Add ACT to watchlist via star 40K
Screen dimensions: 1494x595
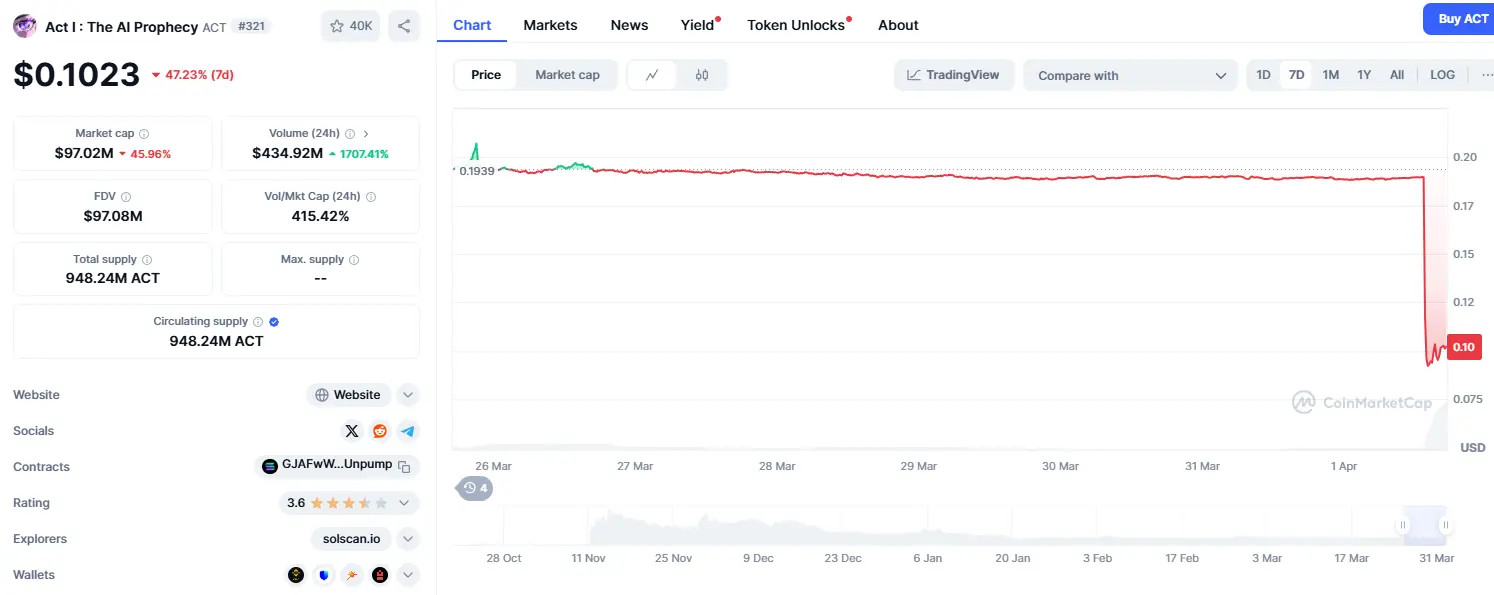coord(350,26)
